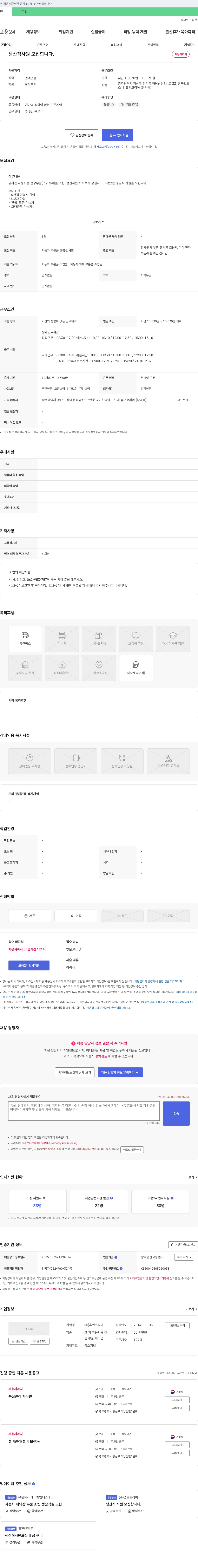Open the 설비관리(설비 보전)원 job posting
Image resolution: width=198 pixels, height=1568 pixels.
coord(24,1441)
